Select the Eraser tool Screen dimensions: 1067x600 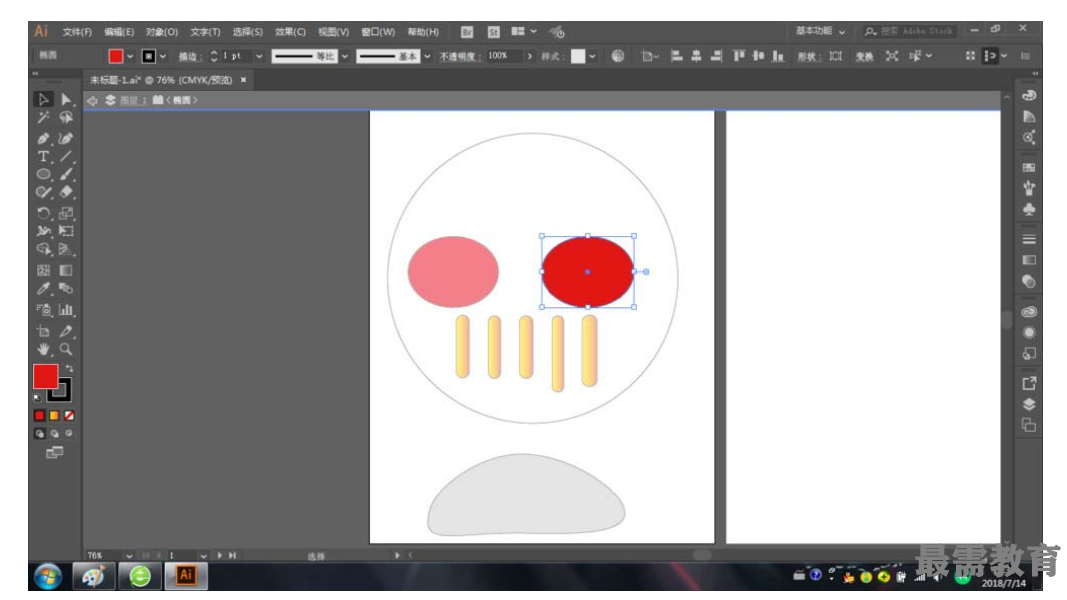pyautogui.click(x=66, y=193)
